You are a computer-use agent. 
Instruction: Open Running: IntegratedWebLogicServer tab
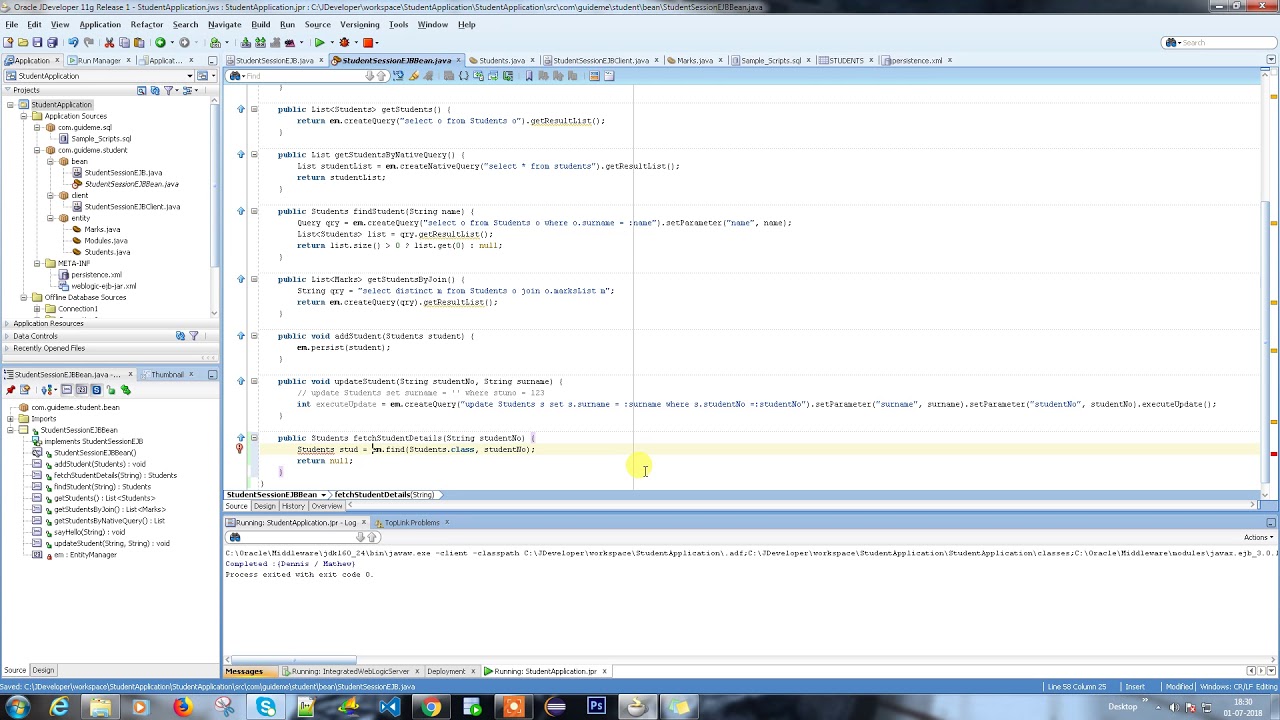click(x=350, y=671)
